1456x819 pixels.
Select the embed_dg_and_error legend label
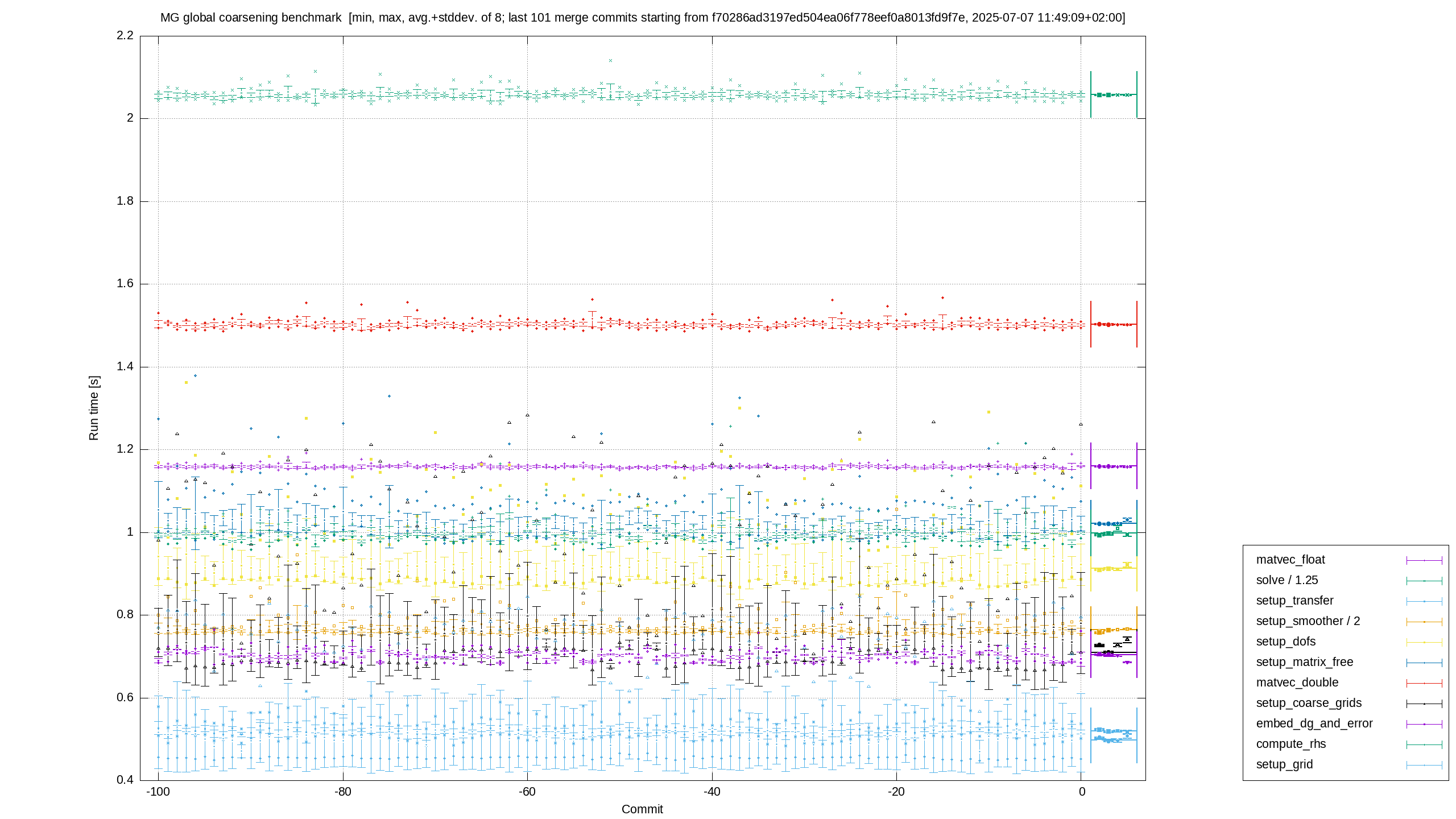point(1314,723)
